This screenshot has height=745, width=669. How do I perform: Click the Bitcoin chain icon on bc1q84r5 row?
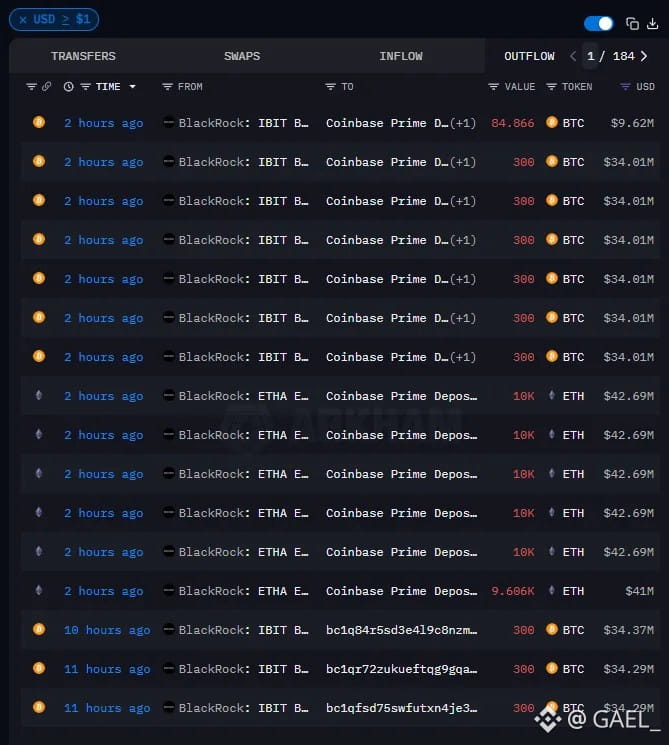(x=39, y=629)
